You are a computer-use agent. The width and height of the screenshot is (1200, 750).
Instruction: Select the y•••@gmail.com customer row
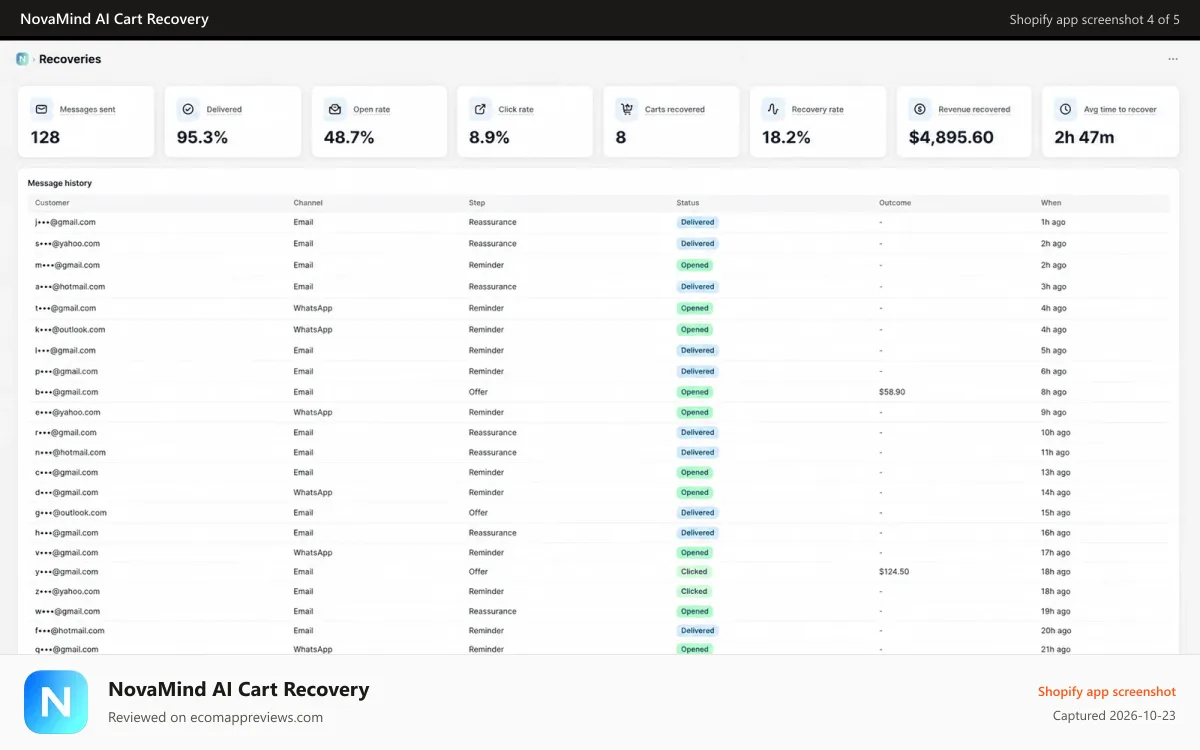click(x=598, y=572)
